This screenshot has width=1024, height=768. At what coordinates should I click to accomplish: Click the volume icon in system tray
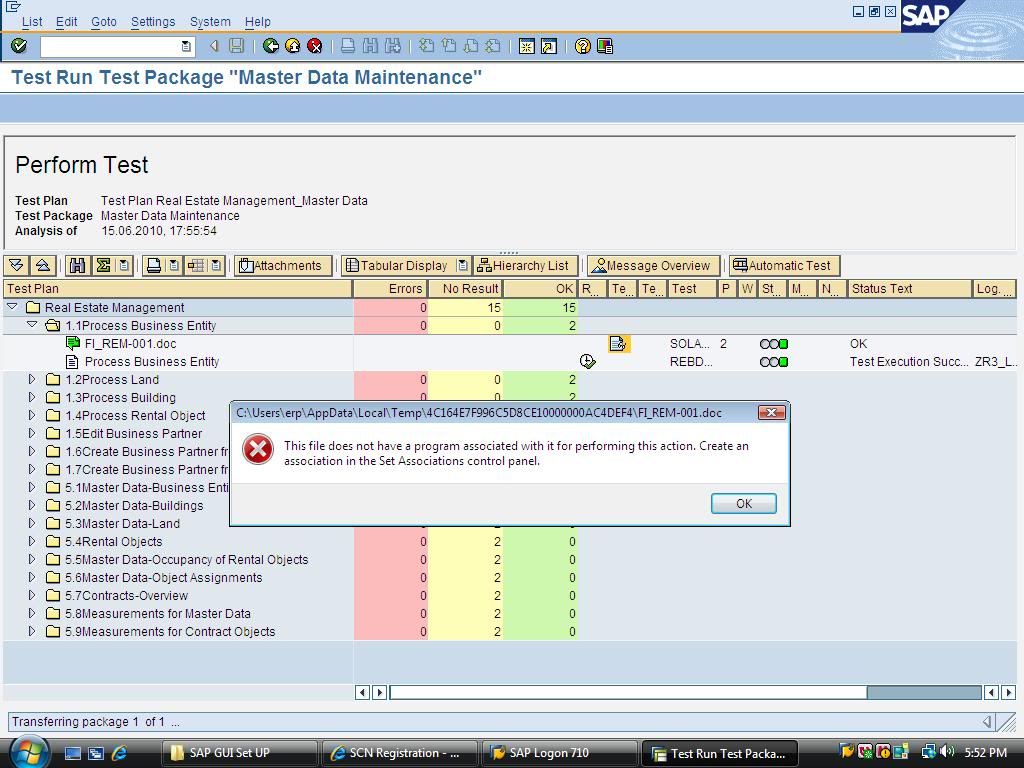click(x=949, y=752)
